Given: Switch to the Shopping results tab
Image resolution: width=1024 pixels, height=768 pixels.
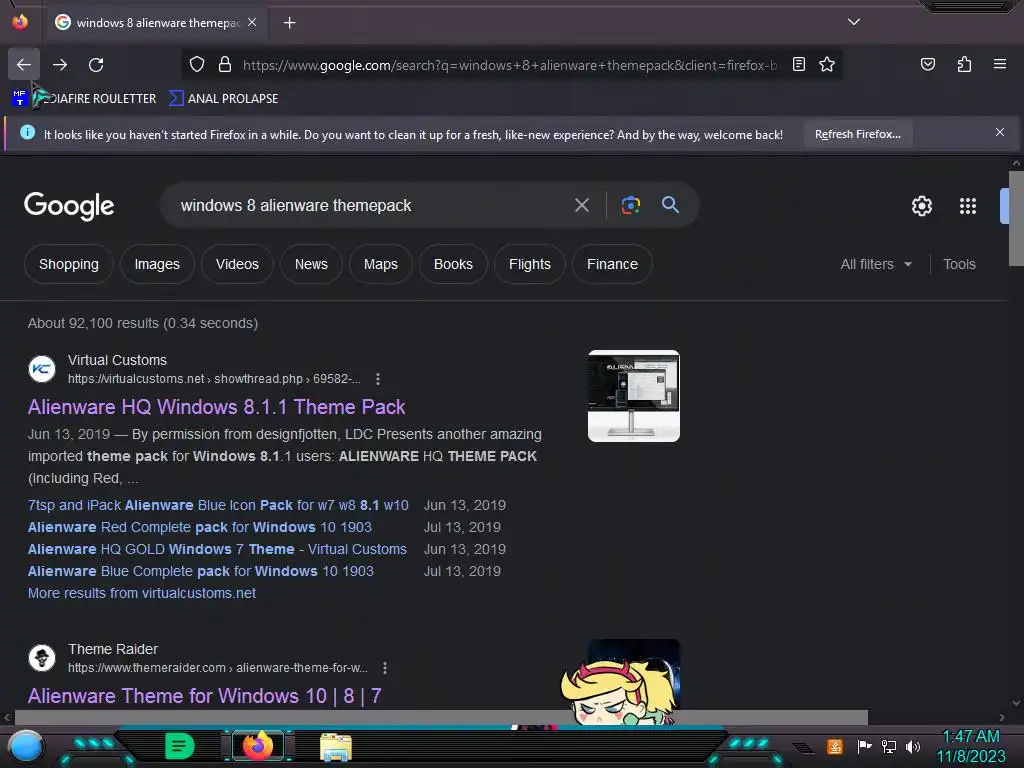Looking at the screenshot, I should pyautogui.click(x=69, y=264).
